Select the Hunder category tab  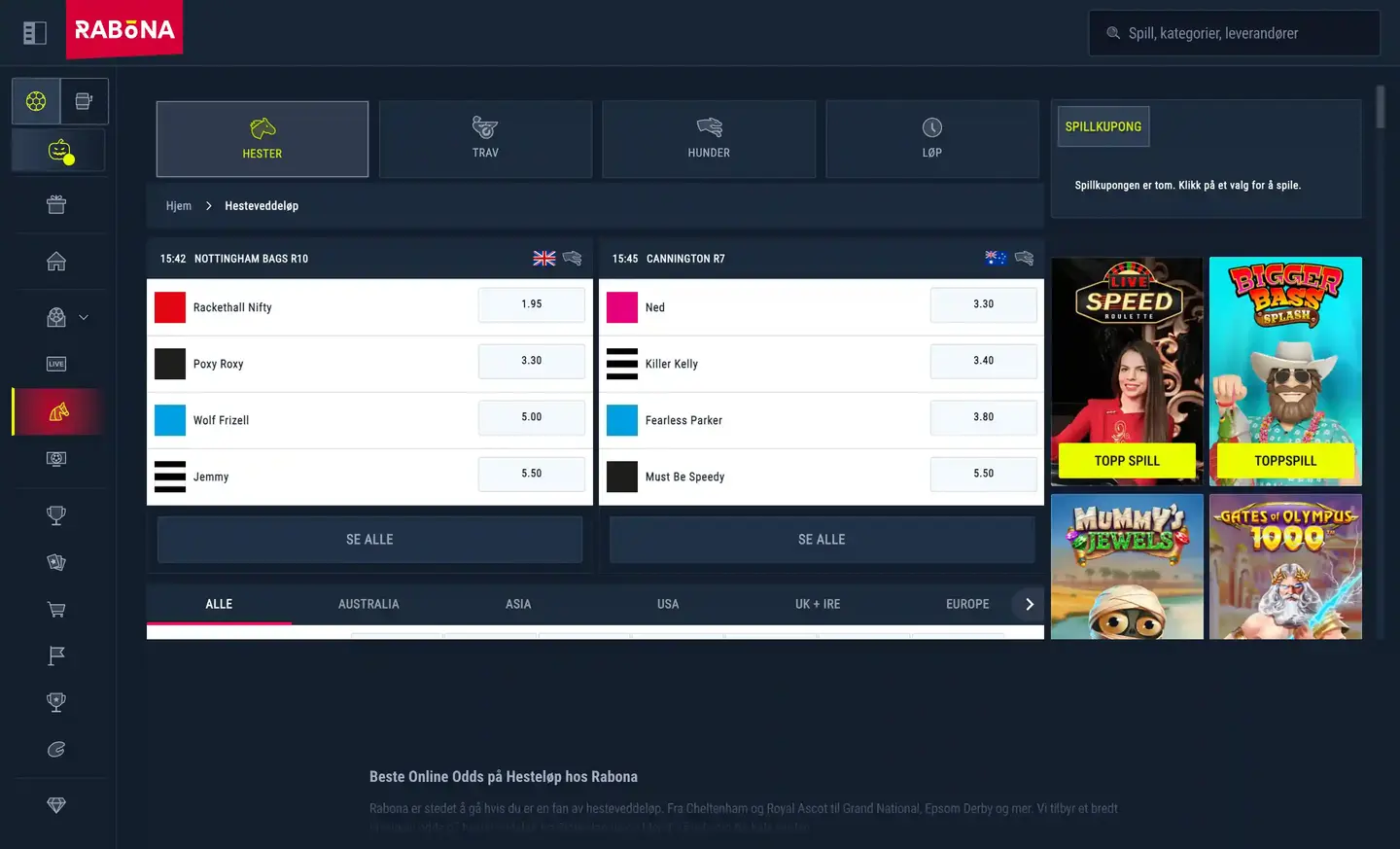pyautogui.click(x=709, y=139)
